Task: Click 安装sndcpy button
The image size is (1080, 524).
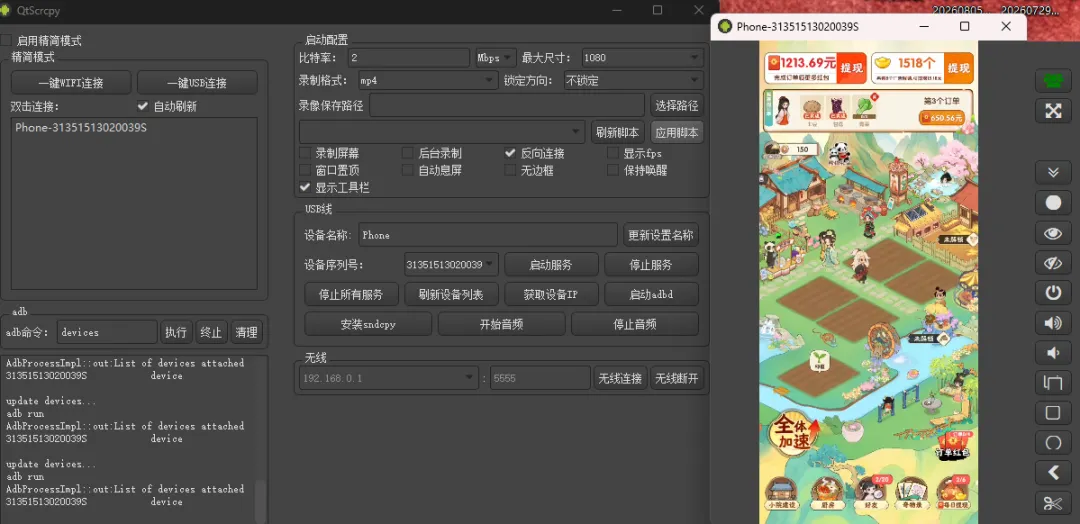Action: pos(368,324)
